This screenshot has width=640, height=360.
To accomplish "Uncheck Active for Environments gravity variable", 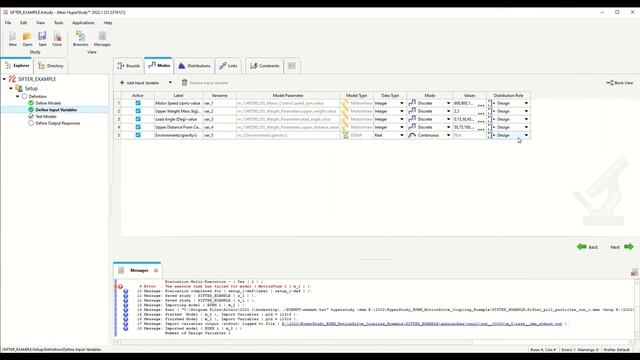I will coord(138,135).
